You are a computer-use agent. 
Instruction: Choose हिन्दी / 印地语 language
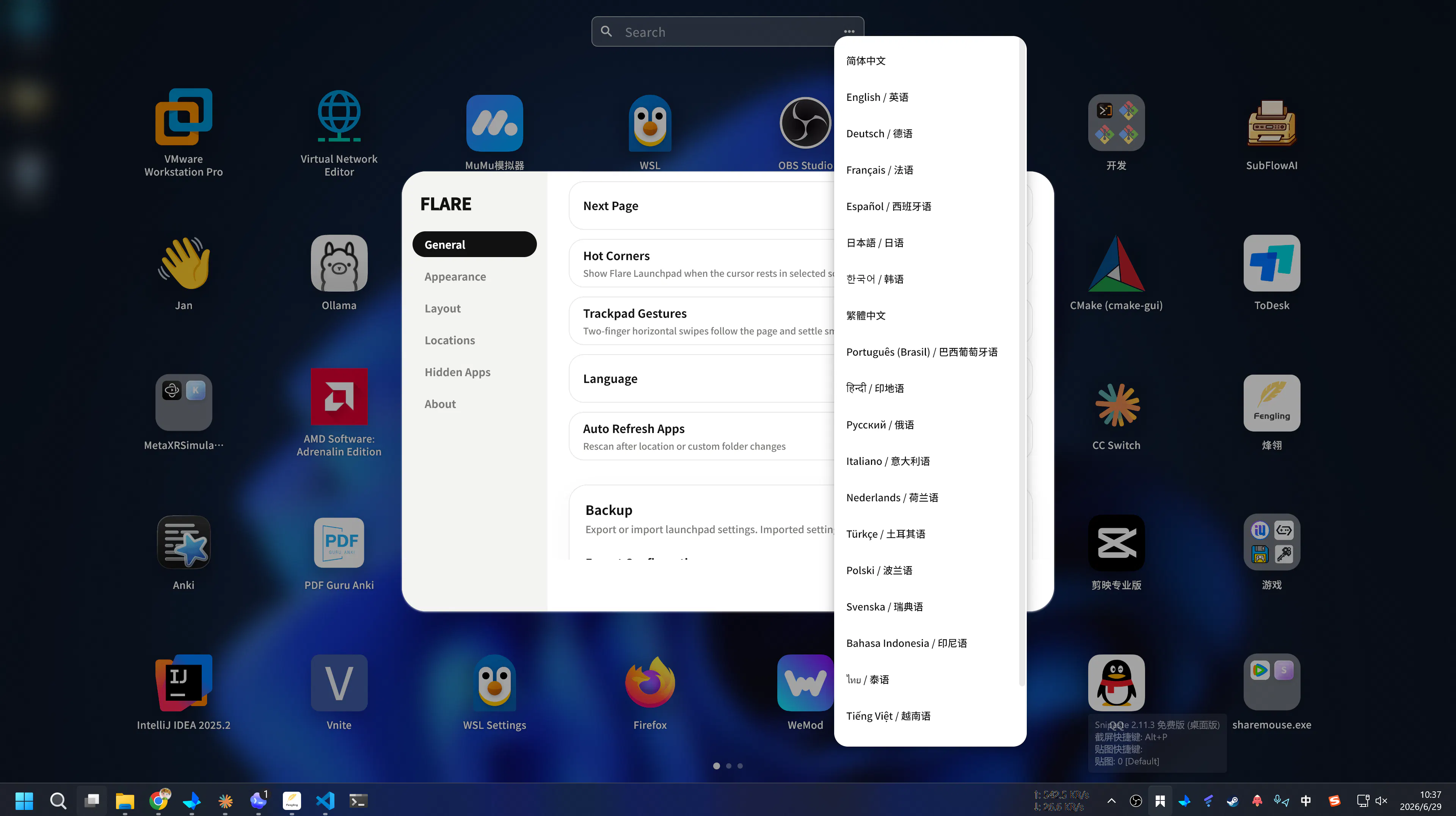click(927, 388)
